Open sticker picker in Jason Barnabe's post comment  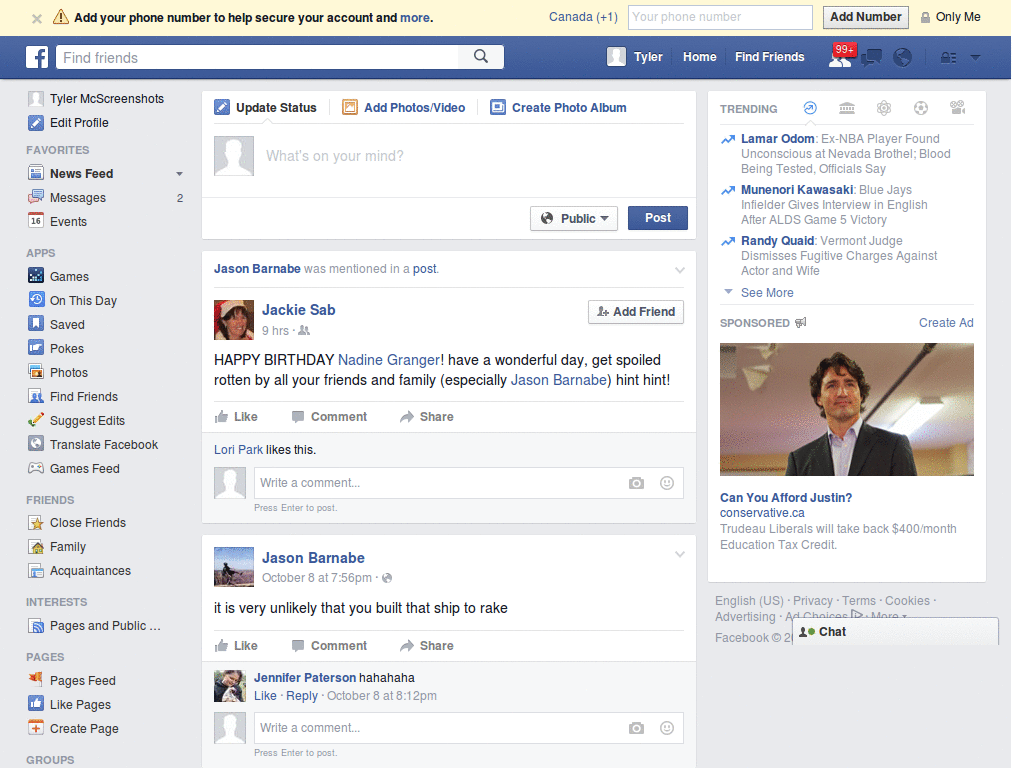pos(667,728)
